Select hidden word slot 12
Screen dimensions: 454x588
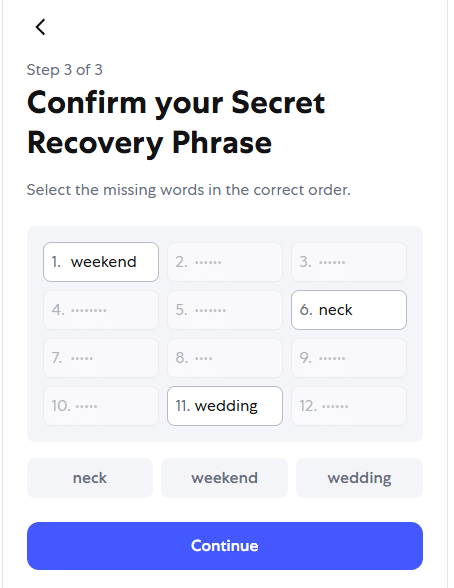(x=349, y=406)
